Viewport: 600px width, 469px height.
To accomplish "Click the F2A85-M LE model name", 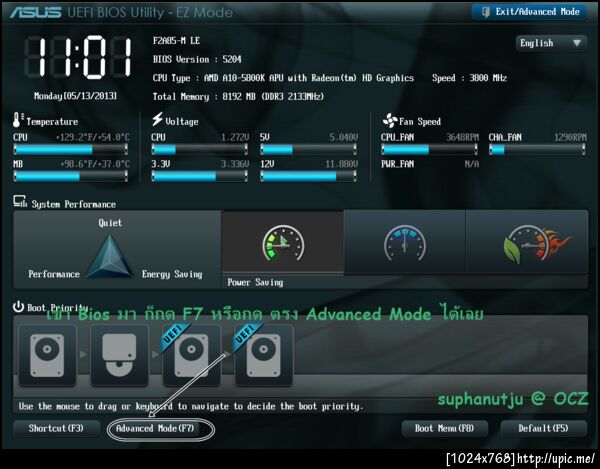I will coord(176,41).
